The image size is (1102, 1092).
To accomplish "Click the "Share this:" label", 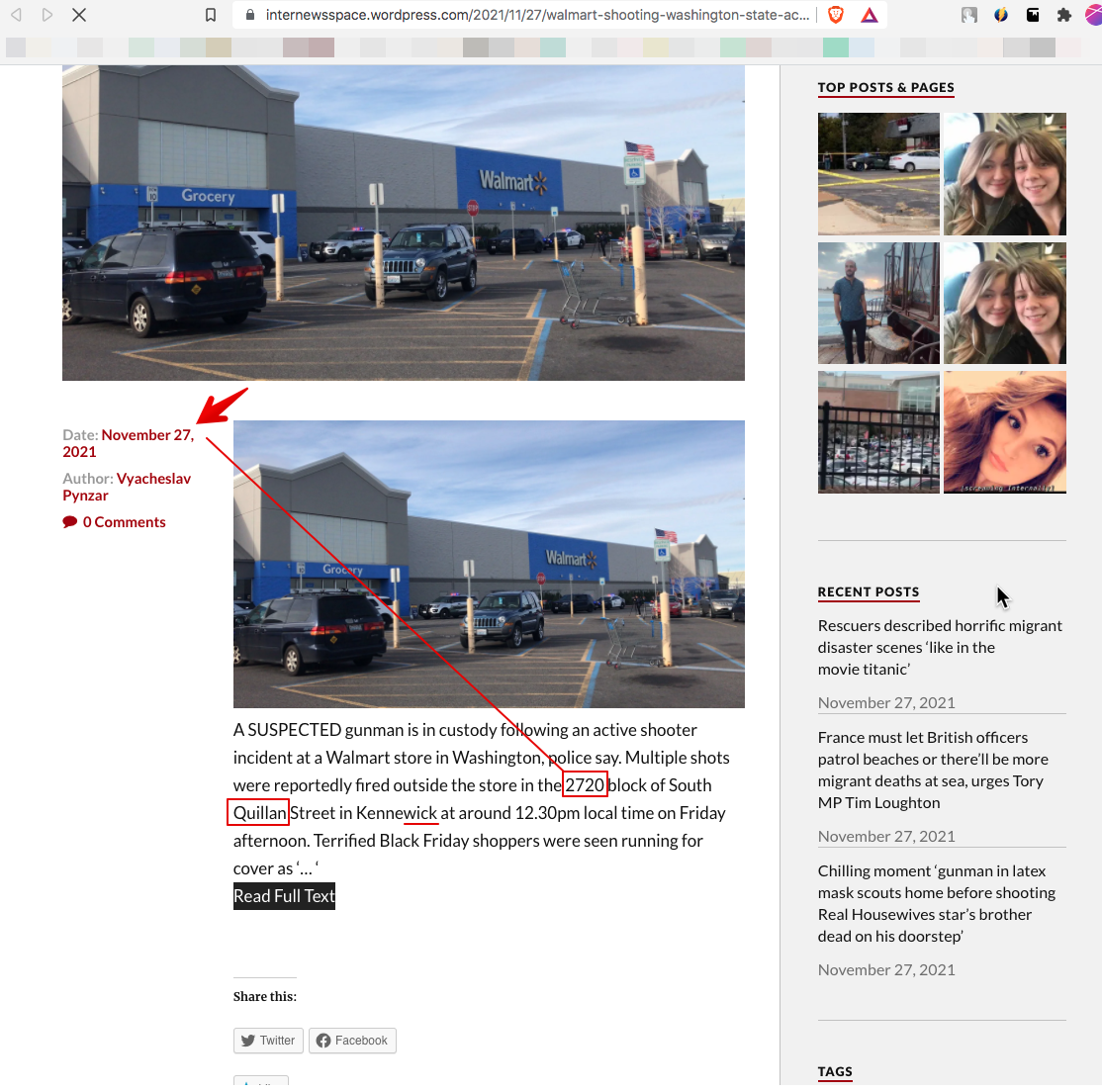I will [x=265, y=996].
